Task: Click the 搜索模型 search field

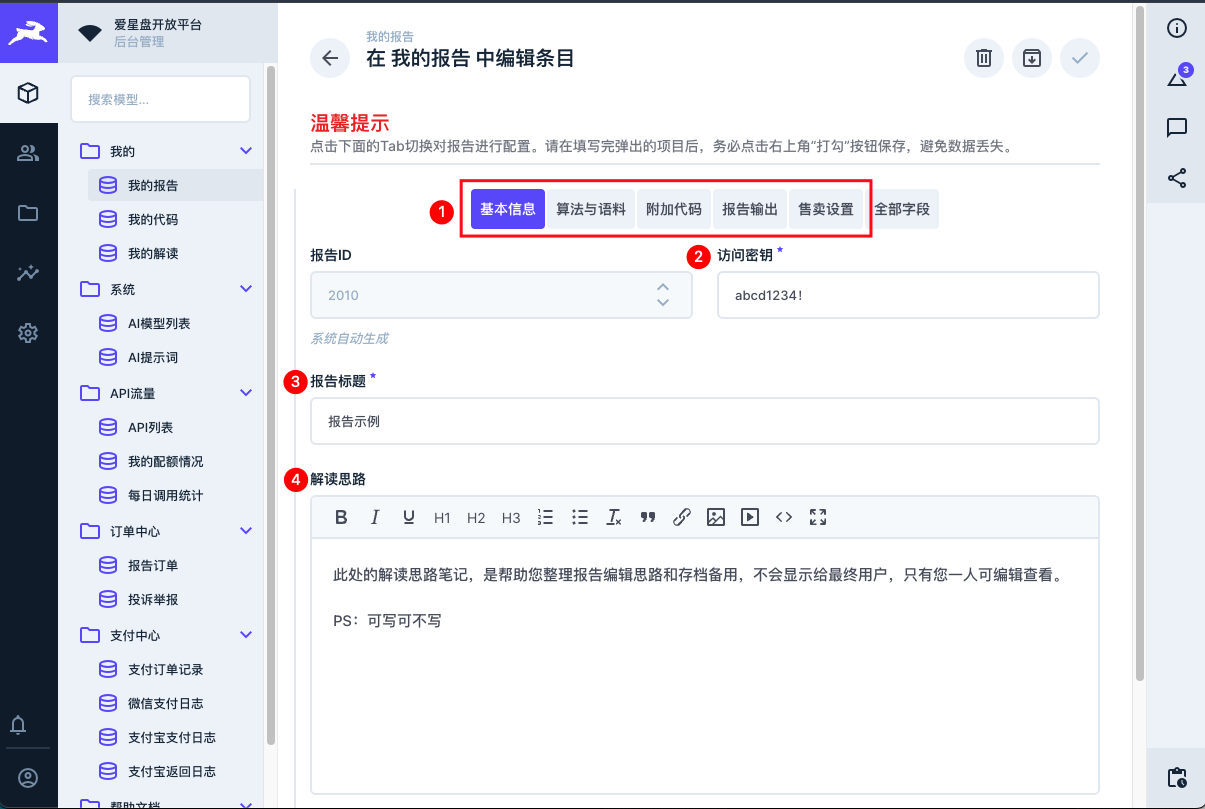Action: pos(160,99)
